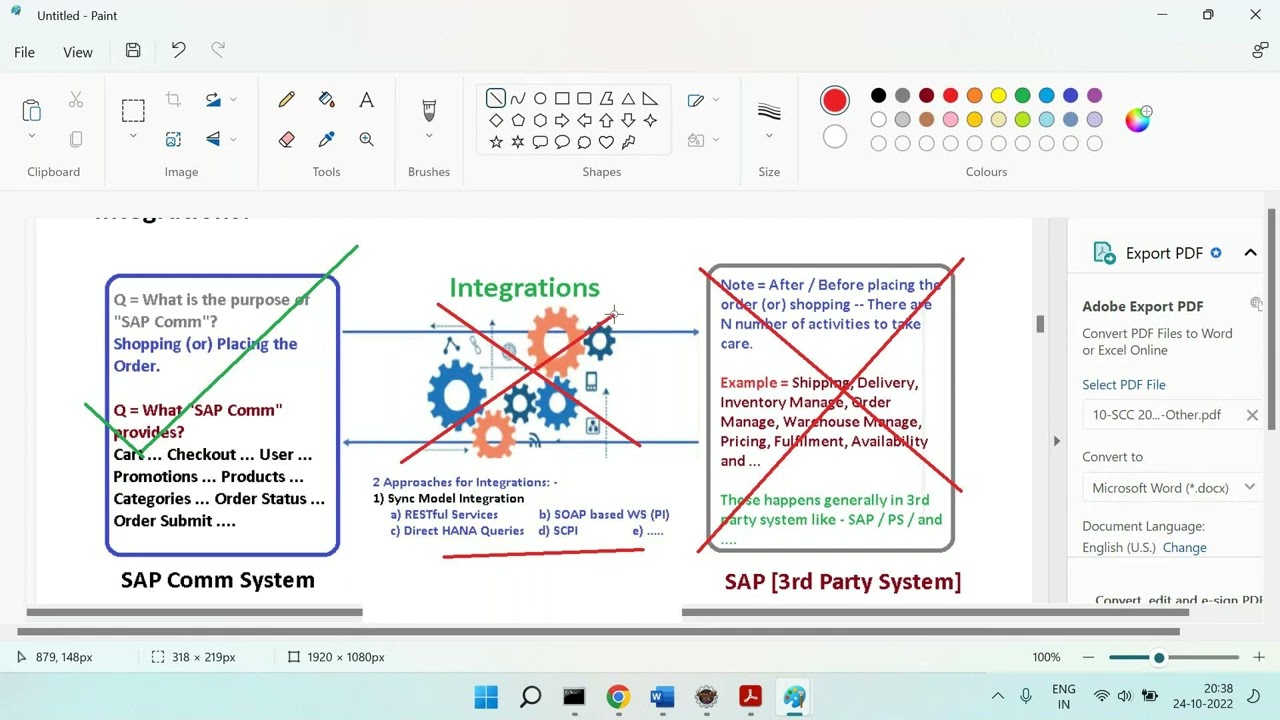Open Google Chrome from taskbar

[x=618, y=697]
